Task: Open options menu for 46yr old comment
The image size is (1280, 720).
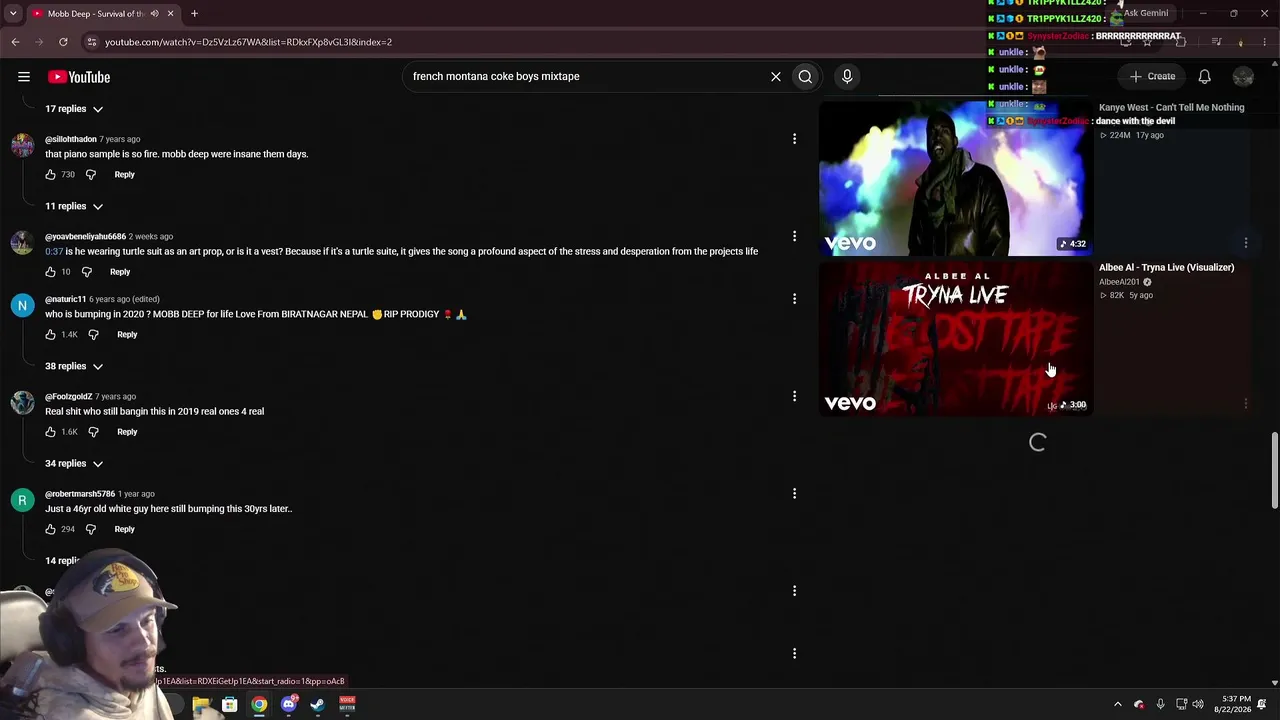Action: (x=794, y=493)
